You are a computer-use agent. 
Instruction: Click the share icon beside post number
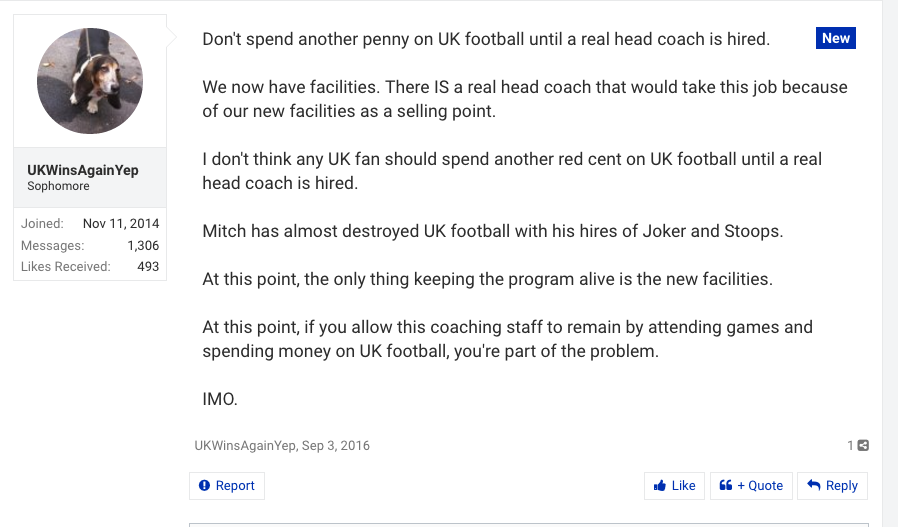pos(863,446)
